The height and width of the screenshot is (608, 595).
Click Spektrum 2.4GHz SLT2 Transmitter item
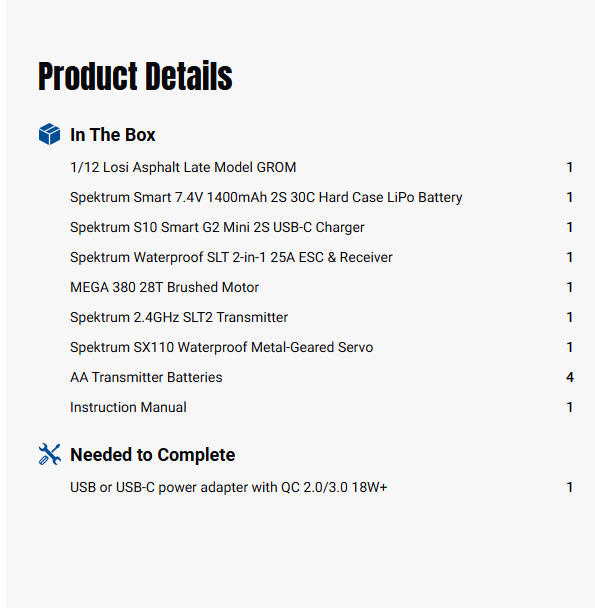[179, 318]
